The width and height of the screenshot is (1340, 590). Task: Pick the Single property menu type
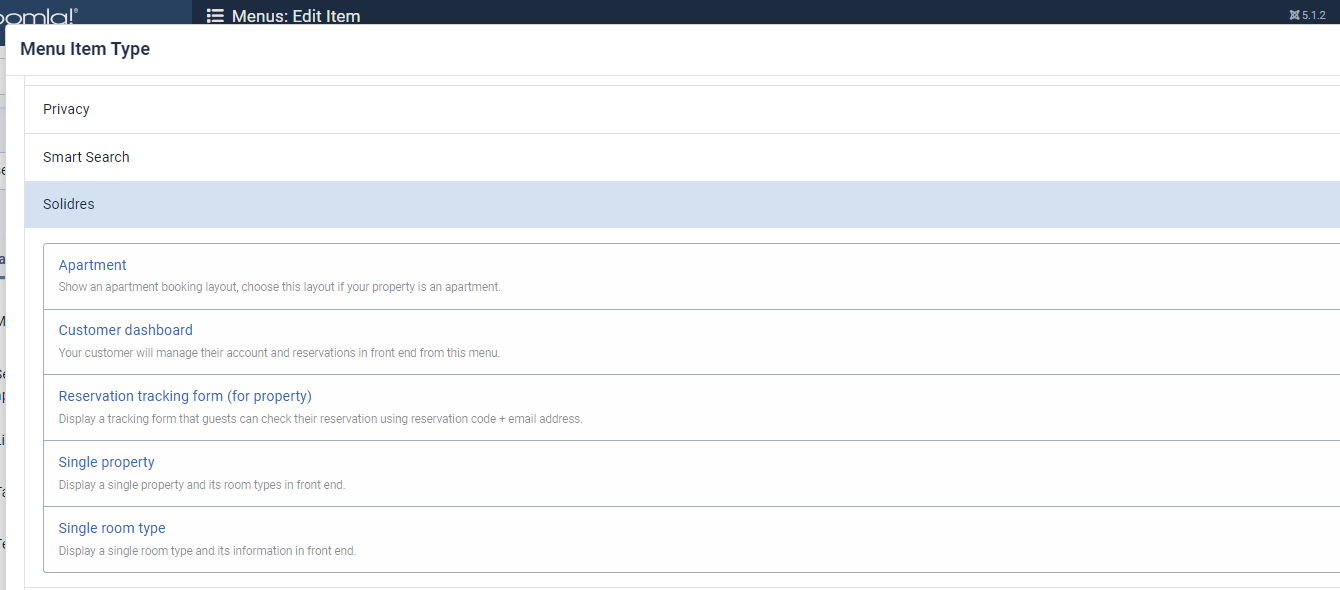coord(107,462)
